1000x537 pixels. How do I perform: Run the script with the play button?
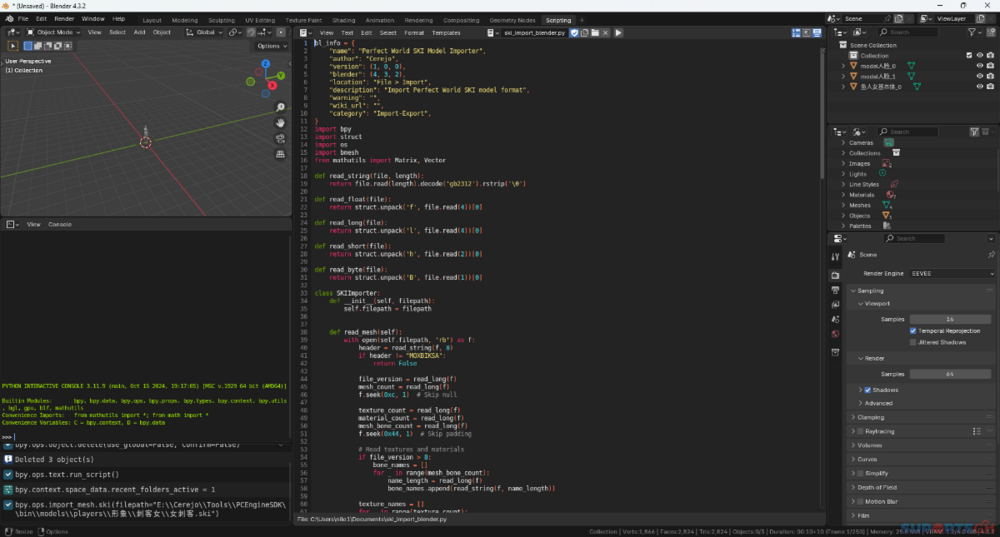click(619, 33)
